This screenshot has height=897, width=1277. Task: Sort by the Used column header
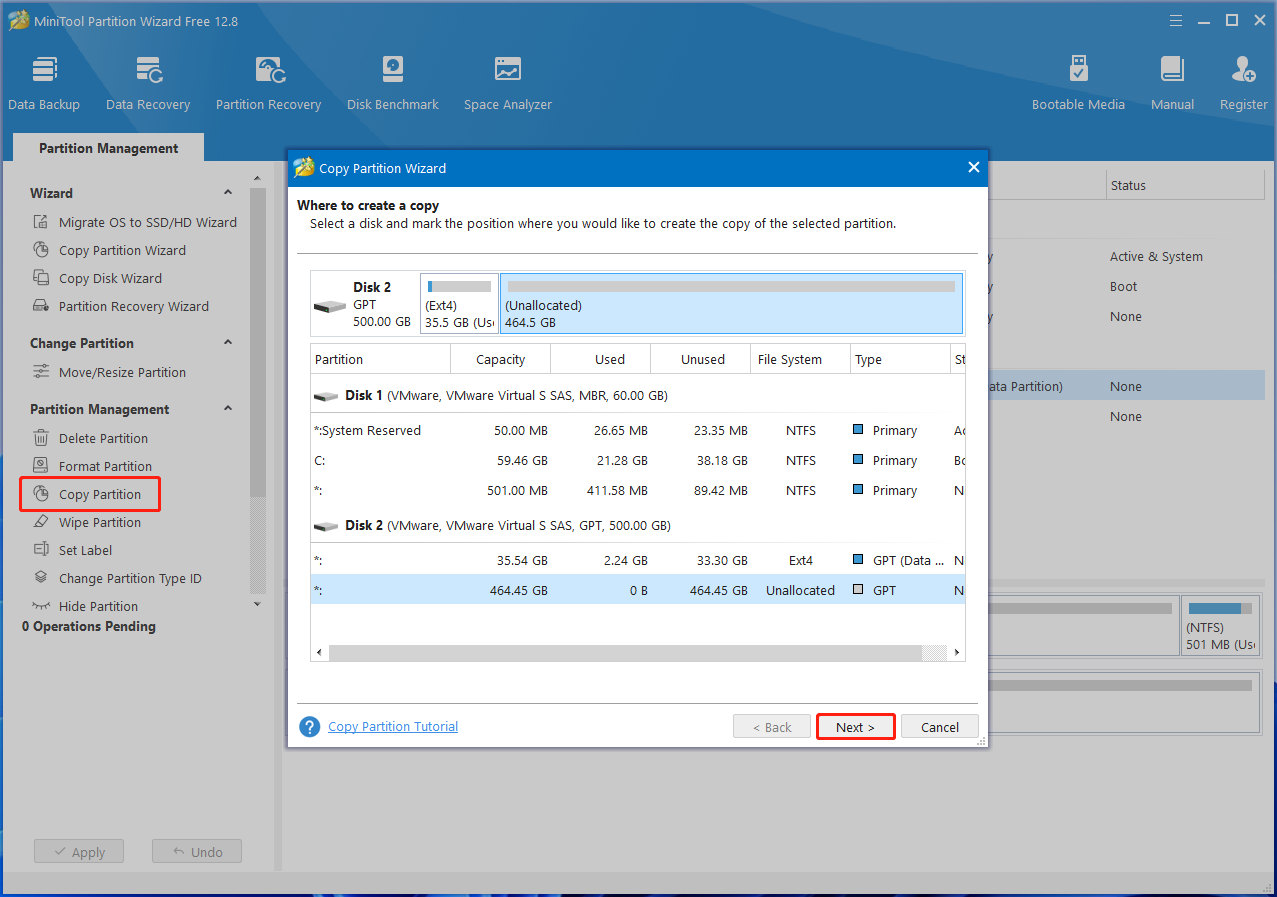coord(600,359)
